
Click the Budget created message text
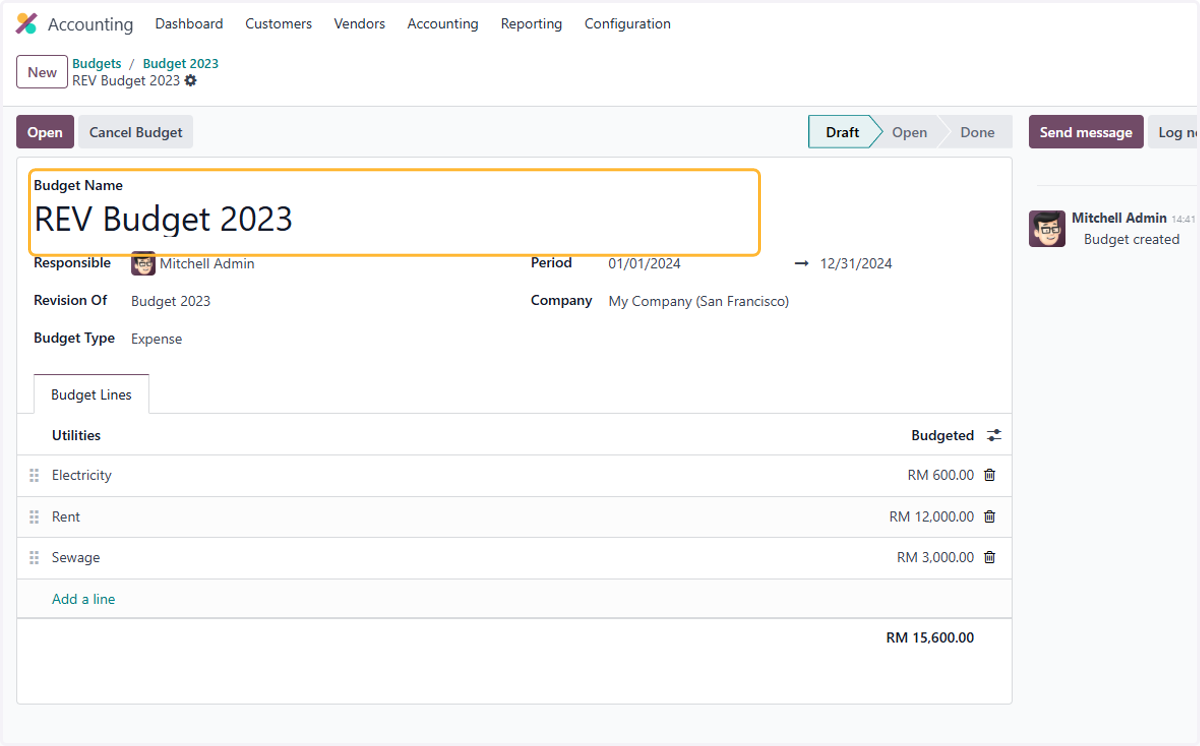click(x=1132, y=239)
